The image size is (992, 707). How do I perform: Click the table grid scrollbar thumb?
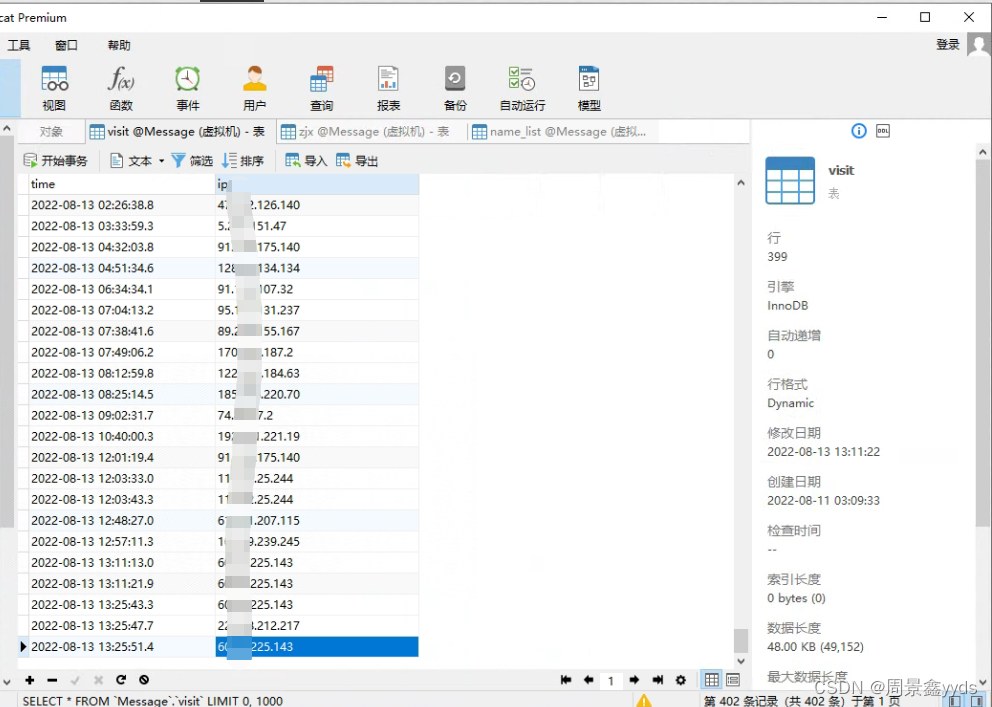pos(741,641)
